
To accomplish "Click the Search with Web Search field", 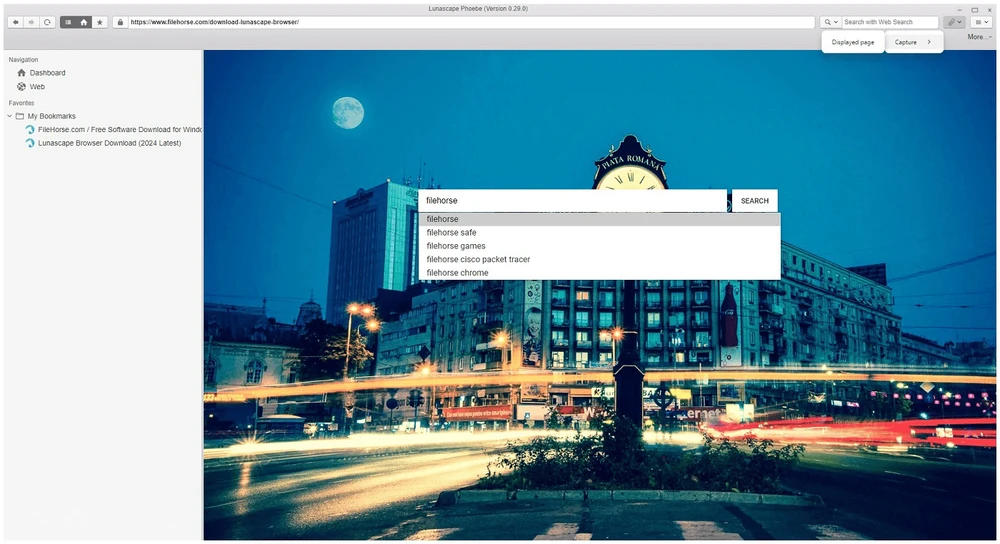I will (889, 22).
